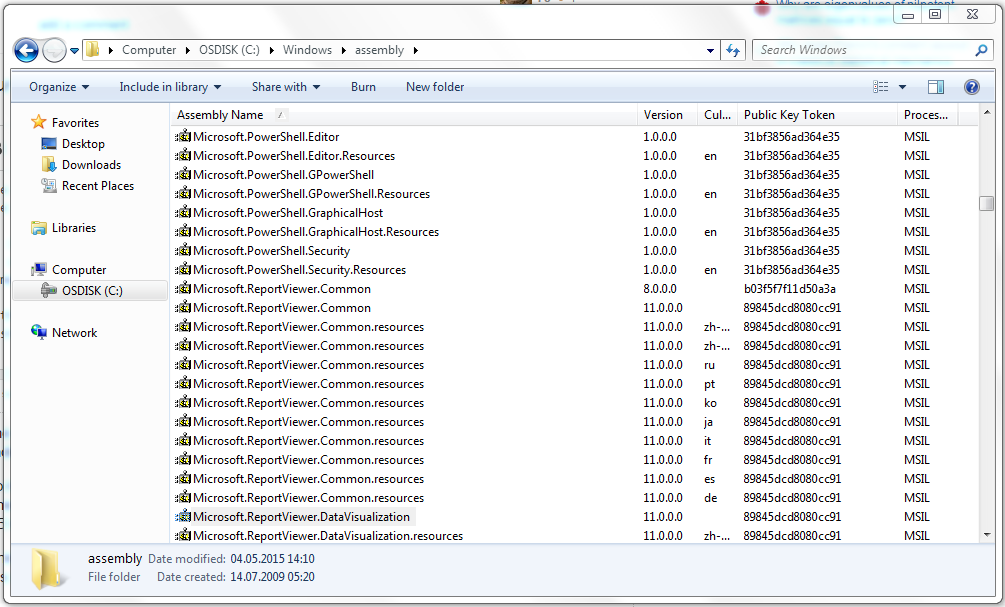
Task: Select OSDISK (C:) in navigation pane
Action: [x=92, y=291]
